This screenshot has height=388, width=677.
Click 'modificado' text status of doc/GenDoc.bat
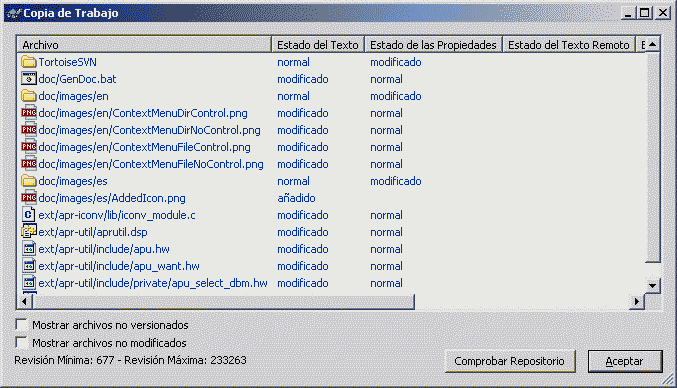[x=303, y=79]
